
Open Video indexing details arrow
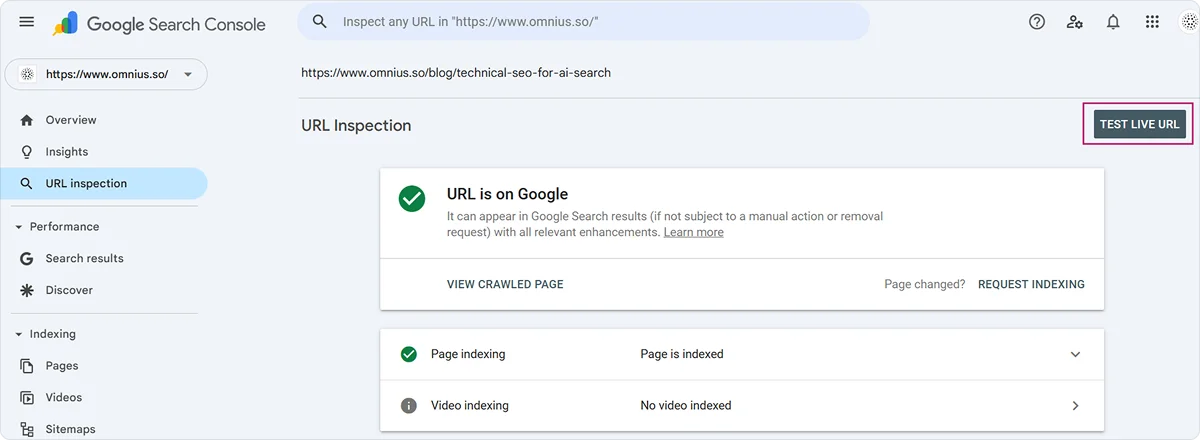point(1075,406)
